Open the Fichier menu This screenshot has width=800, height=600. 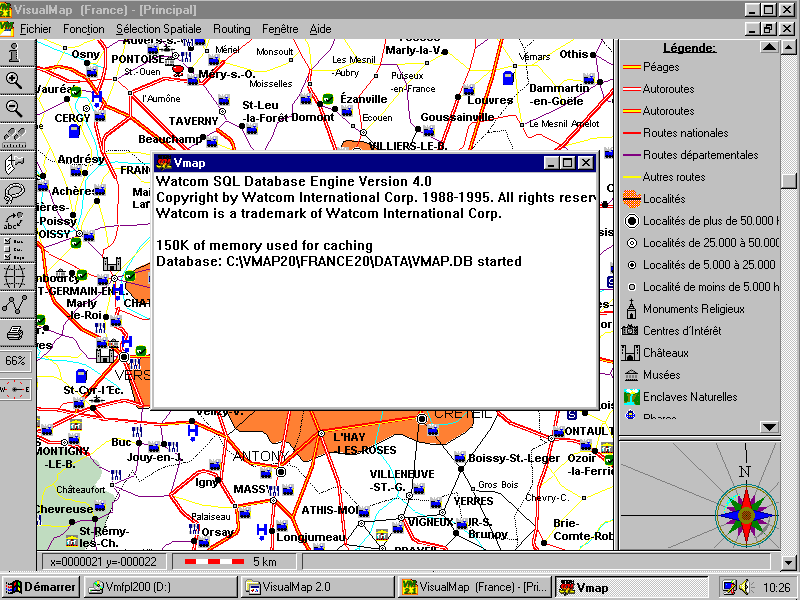35,29
